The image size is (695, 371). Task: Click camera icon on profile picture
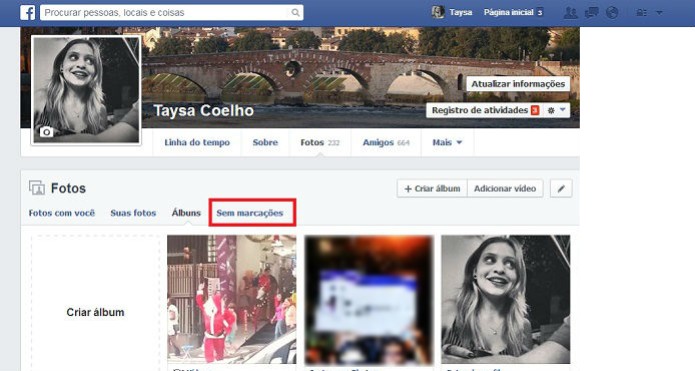pyautogui.click(x=47, y=132)
